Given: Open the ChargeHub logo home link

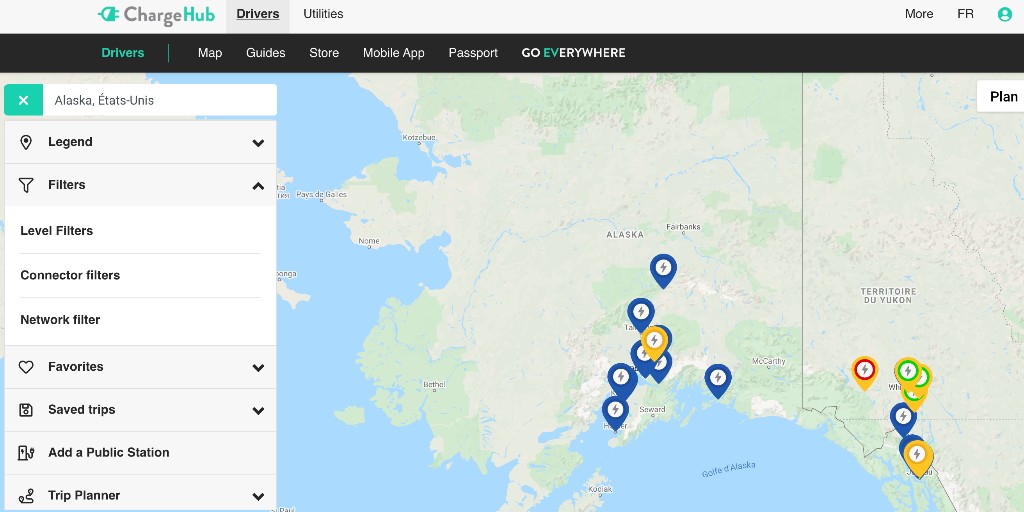Looking at the screenshot, I should [156, 14].
